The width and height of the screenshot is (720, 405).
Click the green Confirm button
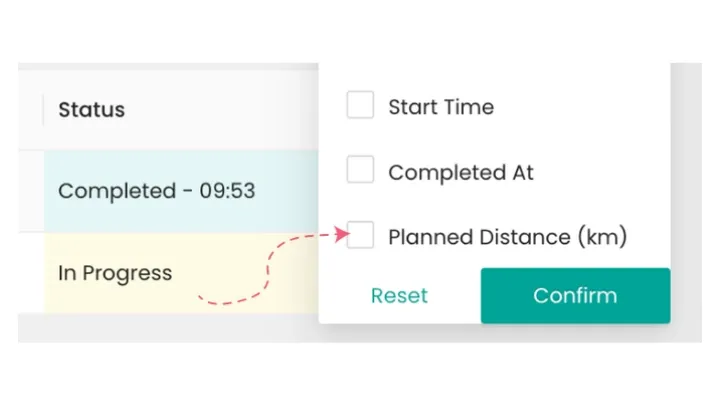(x=575, y=295)
